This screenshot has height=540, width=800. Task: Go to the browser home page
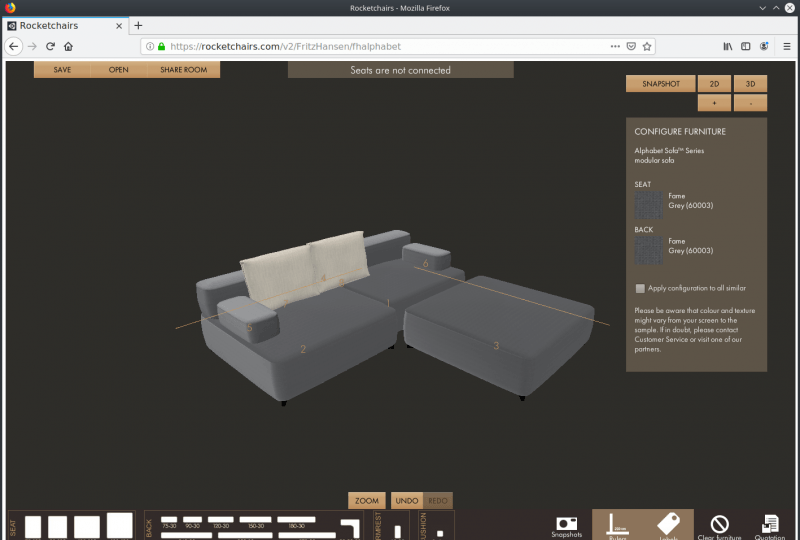pos(68,46)
